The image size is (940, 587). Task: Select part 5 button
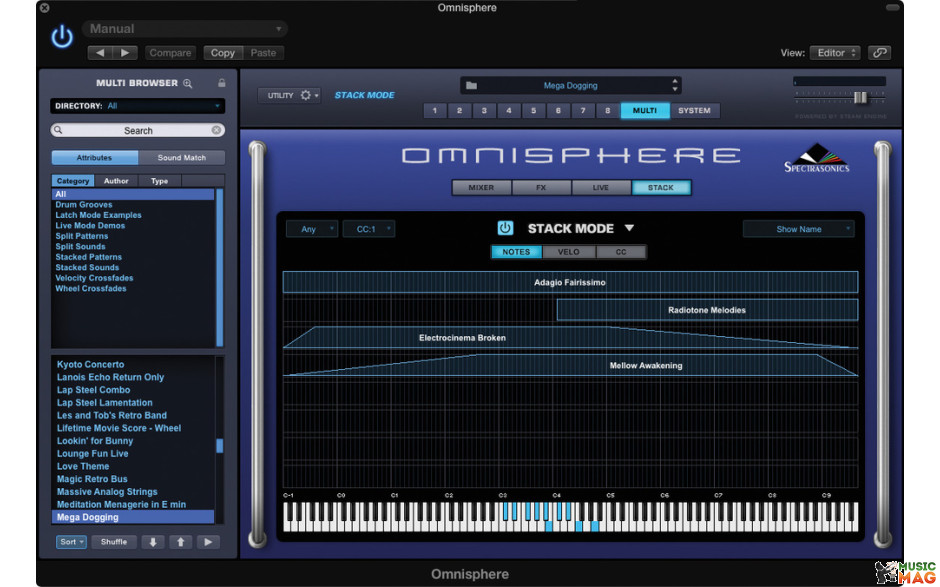click(533, 110)
